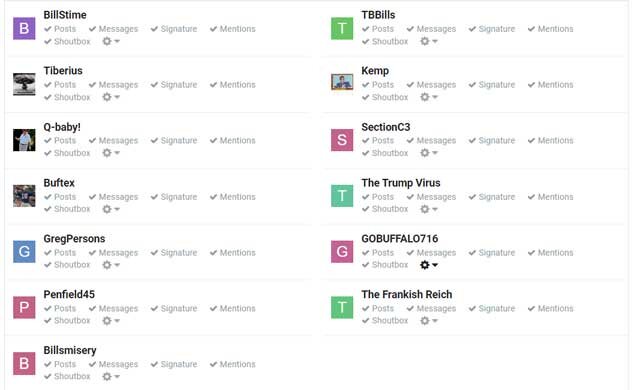The height and width of the screenshot is (390, 634).
Task: Click GregPersons blue G avatar
Action: [24, 251]
